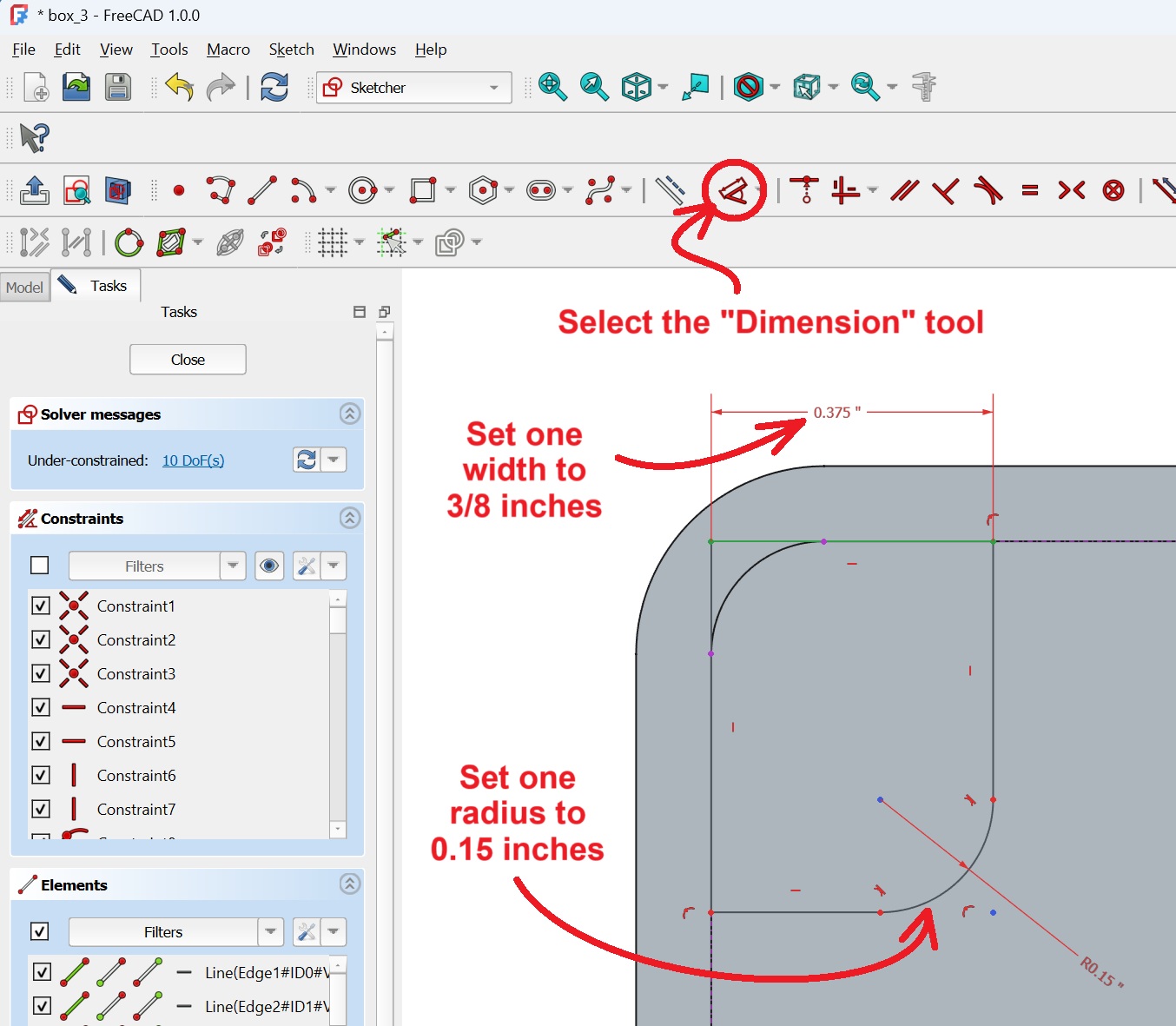The height and width of the screenshot is (1026, 1176).
Task: Click the Undo arrow icon
Action: [179, 88]
